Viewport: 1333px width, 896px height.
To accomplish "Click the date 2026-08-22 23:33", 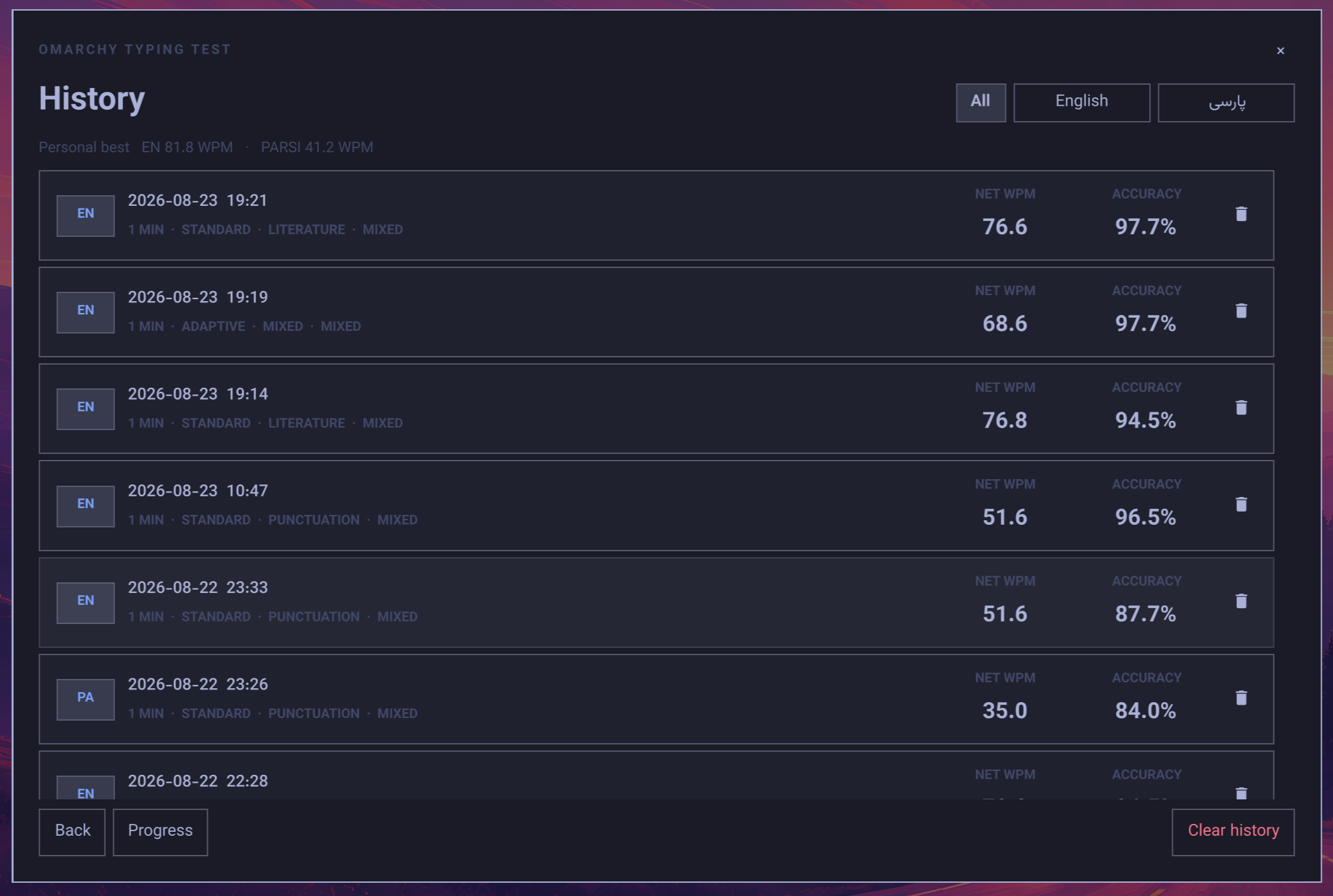I will (197, 588).
